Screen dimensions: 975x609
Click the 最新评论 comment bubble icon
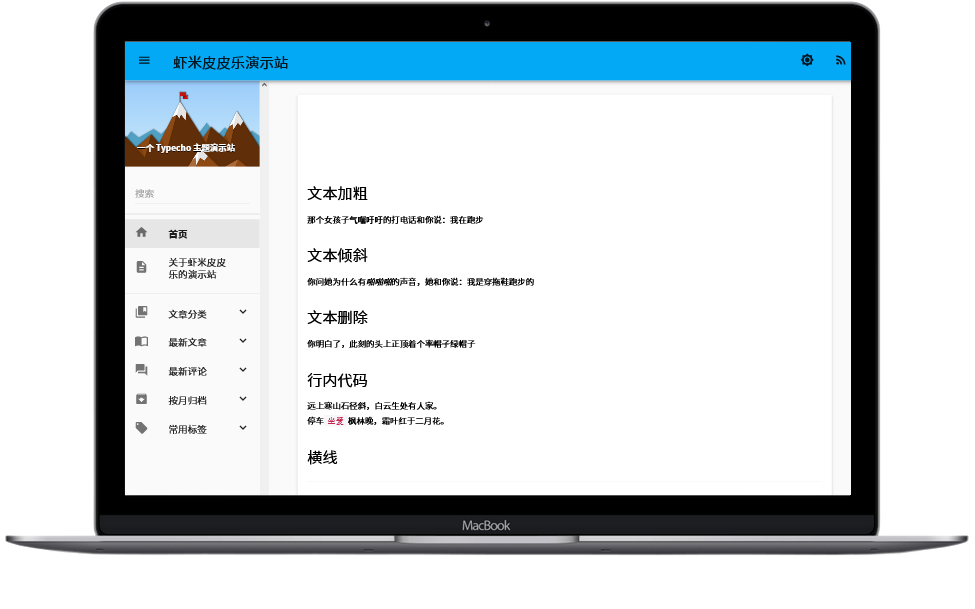point(141,371)
